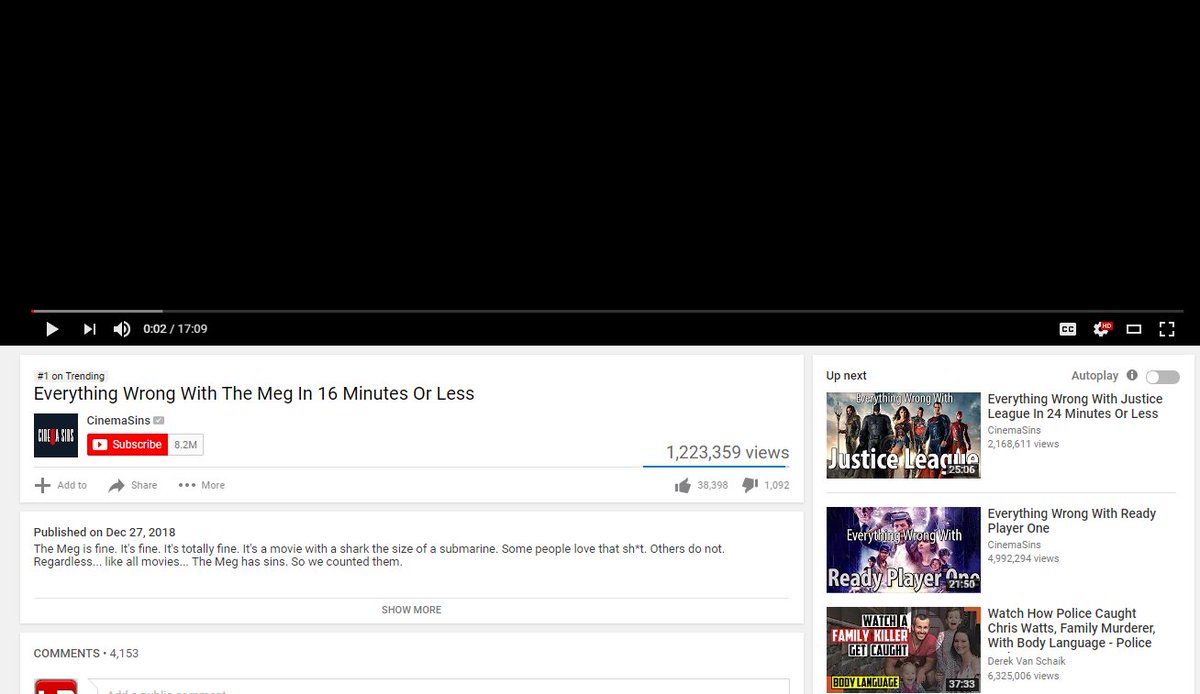Click the 8.2M subscriber count

coord(186,445)
